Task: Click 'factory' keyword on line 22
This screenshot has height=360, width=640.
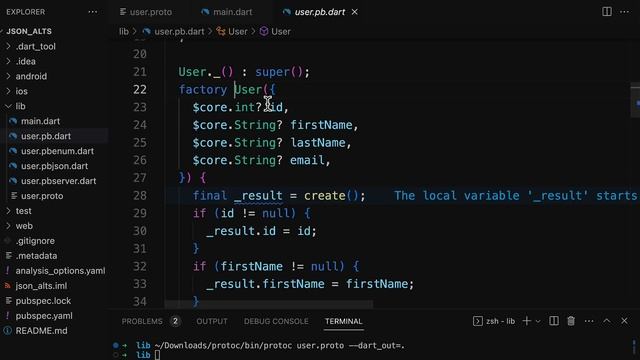Action: click(203, 90)
